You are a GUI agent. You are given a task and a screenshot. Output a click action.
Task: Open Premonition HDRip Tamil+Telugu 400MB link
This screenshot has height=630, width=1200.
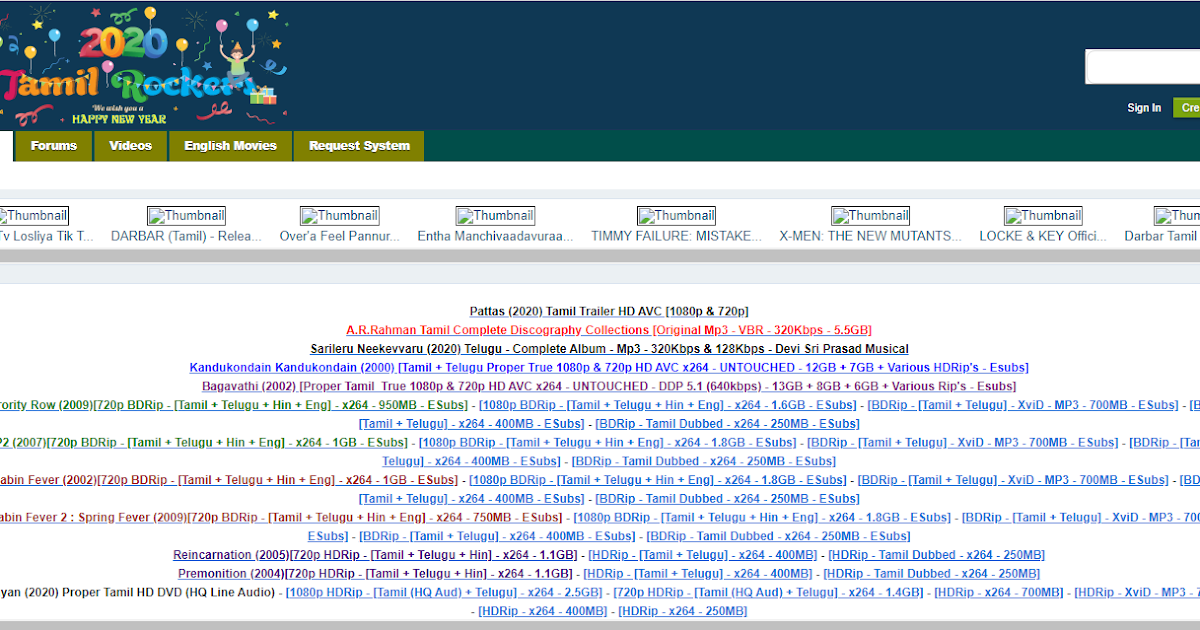point(698,573)
